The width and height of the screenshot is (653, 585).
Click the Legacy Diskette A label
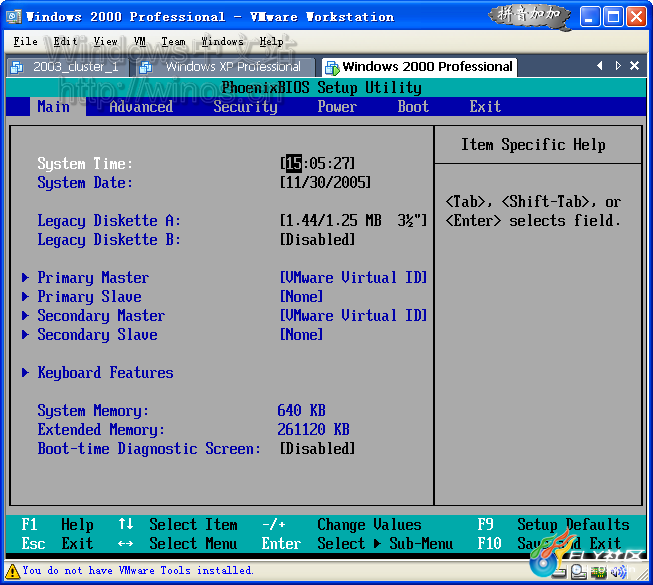pyautogui.click(x=109, y=220)
